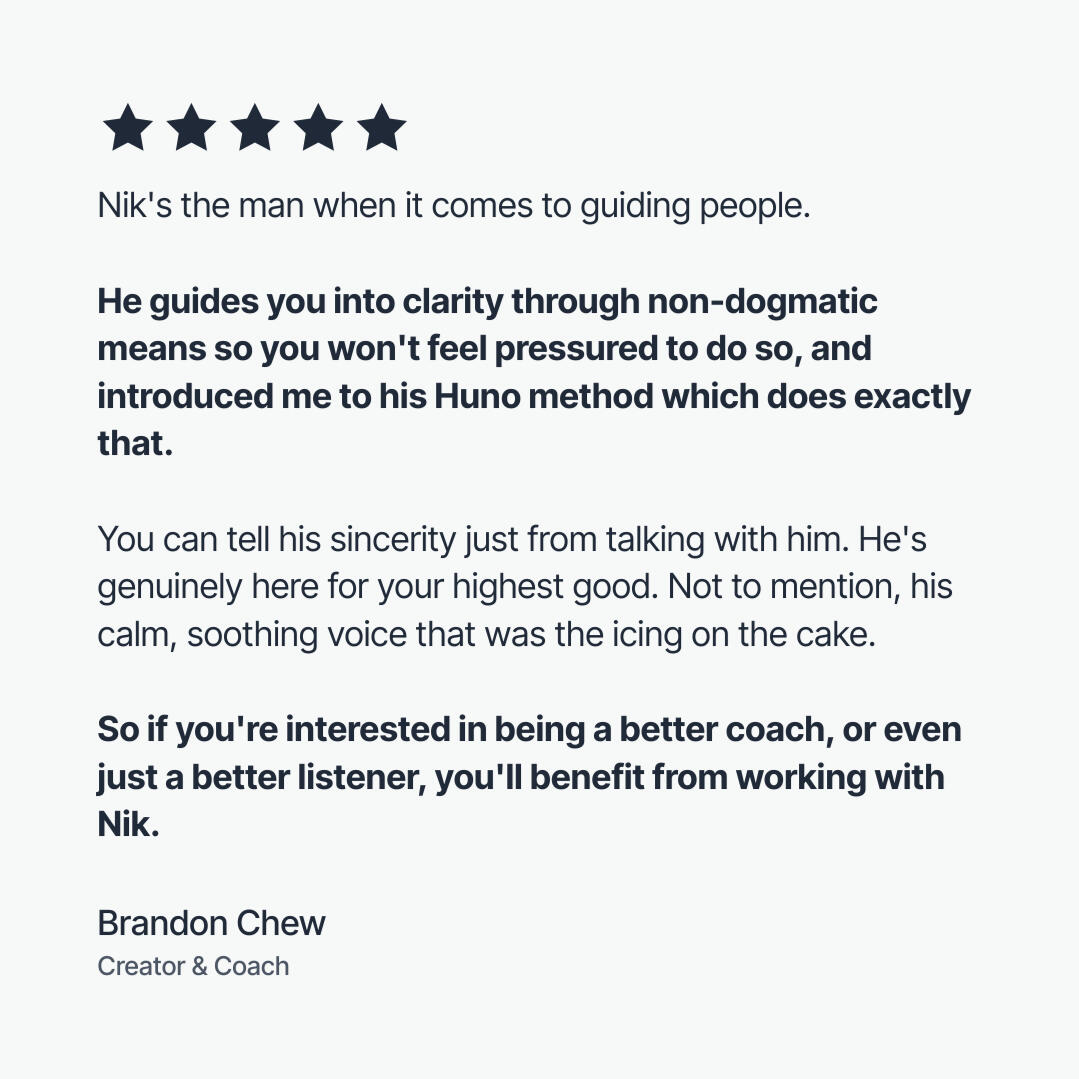Click the word "Huno" in the bold paragraph
Image resolution: width=1079 pixels, height=1079 pixels.
pyautogui.click(x=476, y=397)
